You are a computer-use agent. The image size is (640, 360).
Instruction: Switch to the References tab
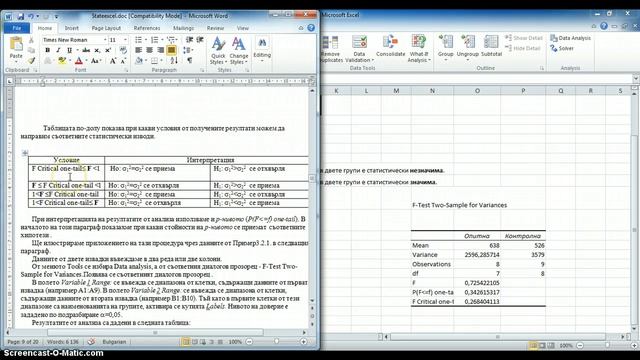coord(147,28)
